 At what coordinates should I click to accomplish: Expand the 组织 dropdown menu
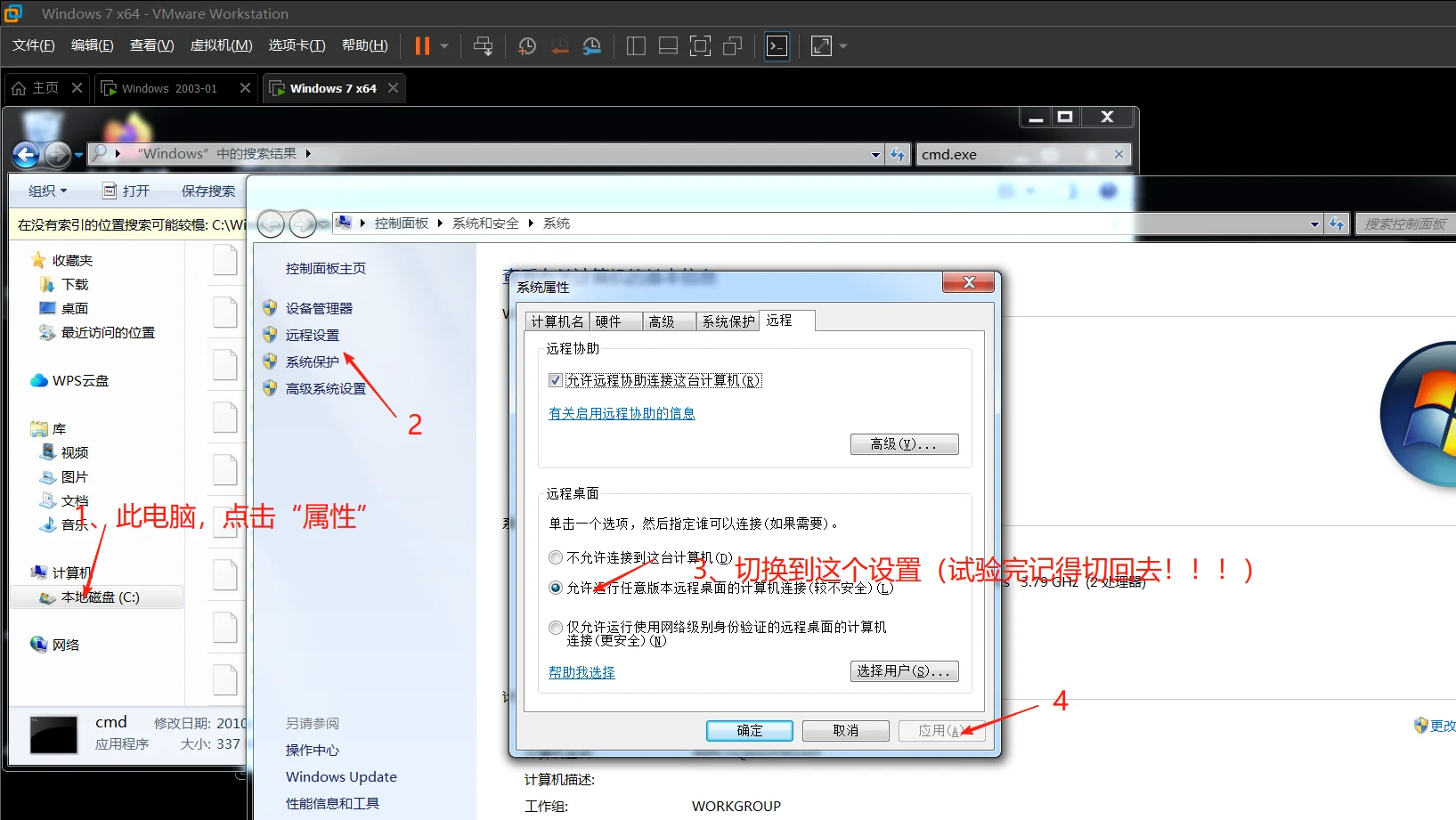pos(47,191)
